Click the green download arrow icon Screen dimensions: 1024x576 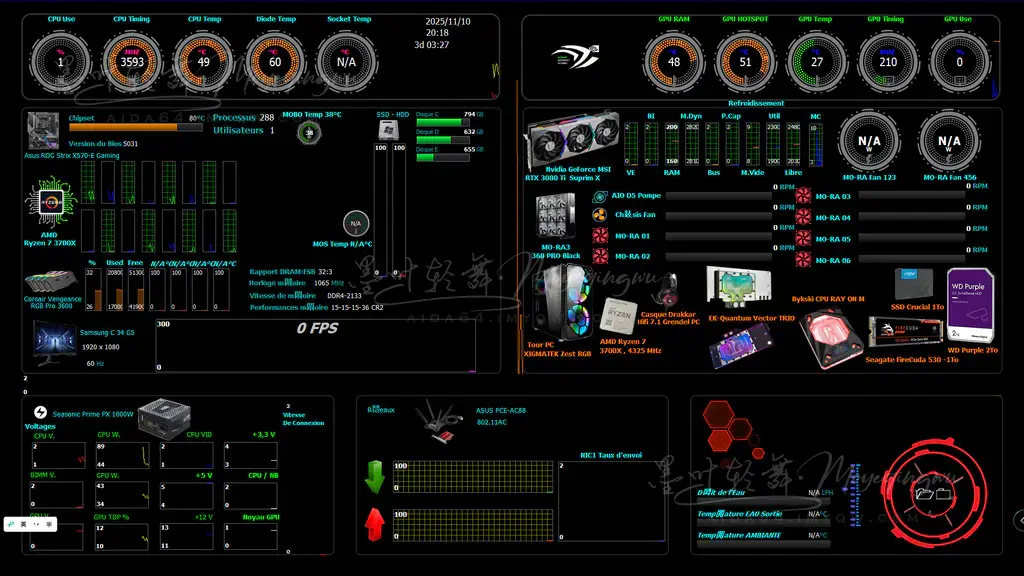click(x=374, y=476)
